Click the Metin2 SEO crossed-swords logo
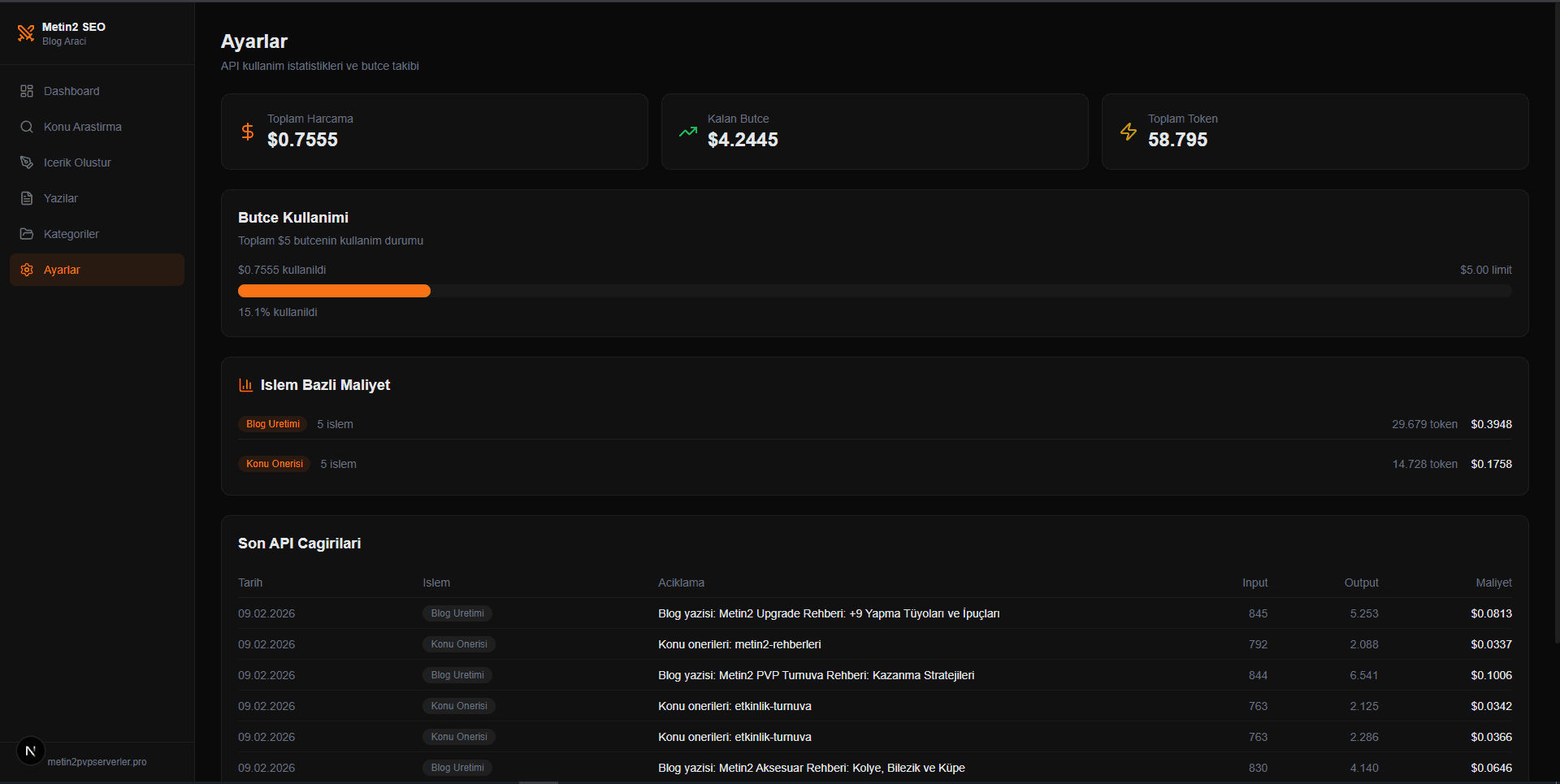The height and width of the screenshot is (784, 1560). coord(26,33)
